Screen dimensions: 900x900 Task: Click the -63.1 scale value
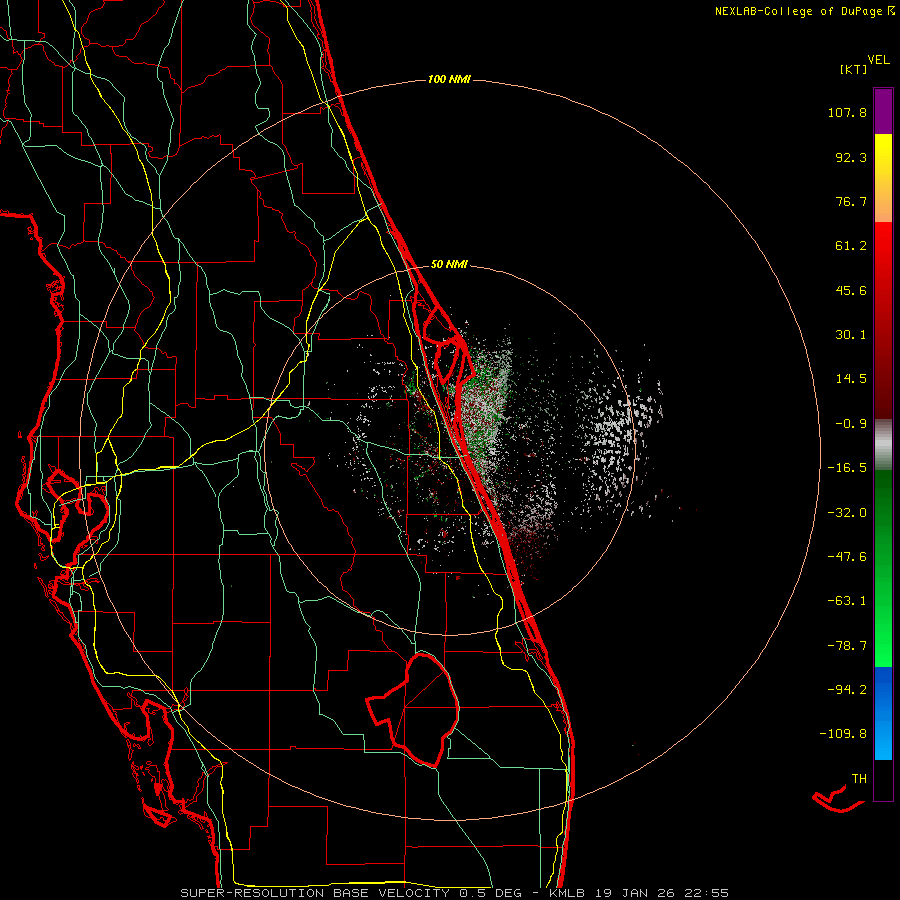click(x=847, y=601)
